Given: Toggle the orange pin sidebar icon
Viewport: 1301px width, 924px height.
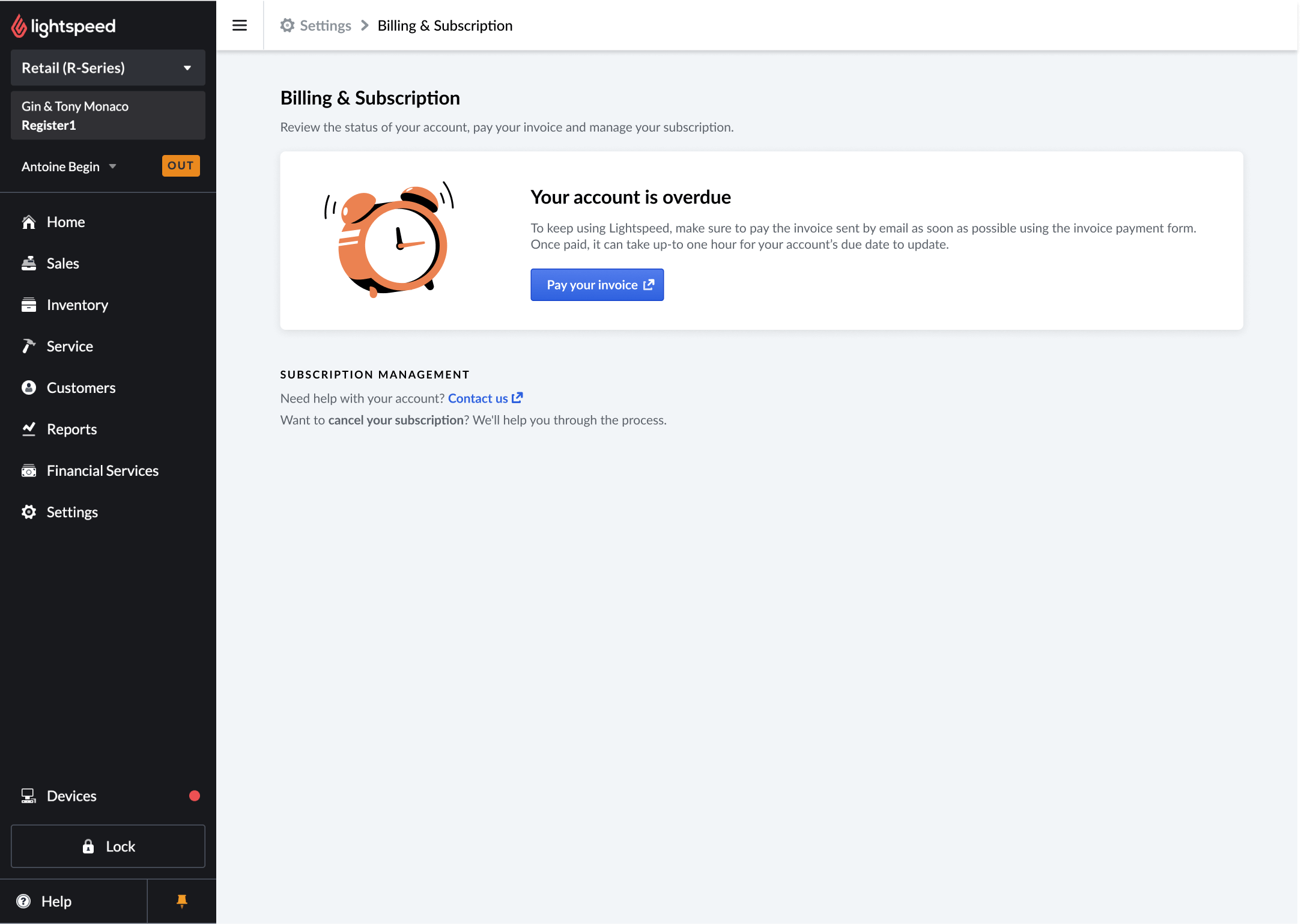Looking at the screenshot, I should (x=182, y=902).
